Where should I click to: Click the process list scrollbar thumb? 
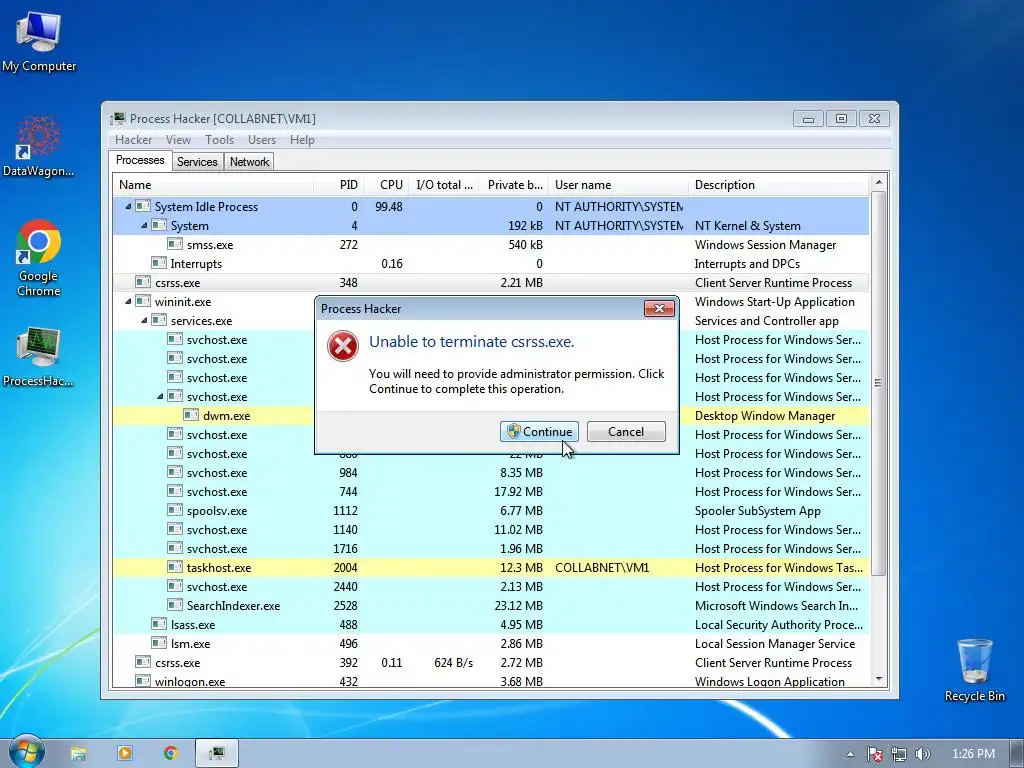[x=878, y=383]
